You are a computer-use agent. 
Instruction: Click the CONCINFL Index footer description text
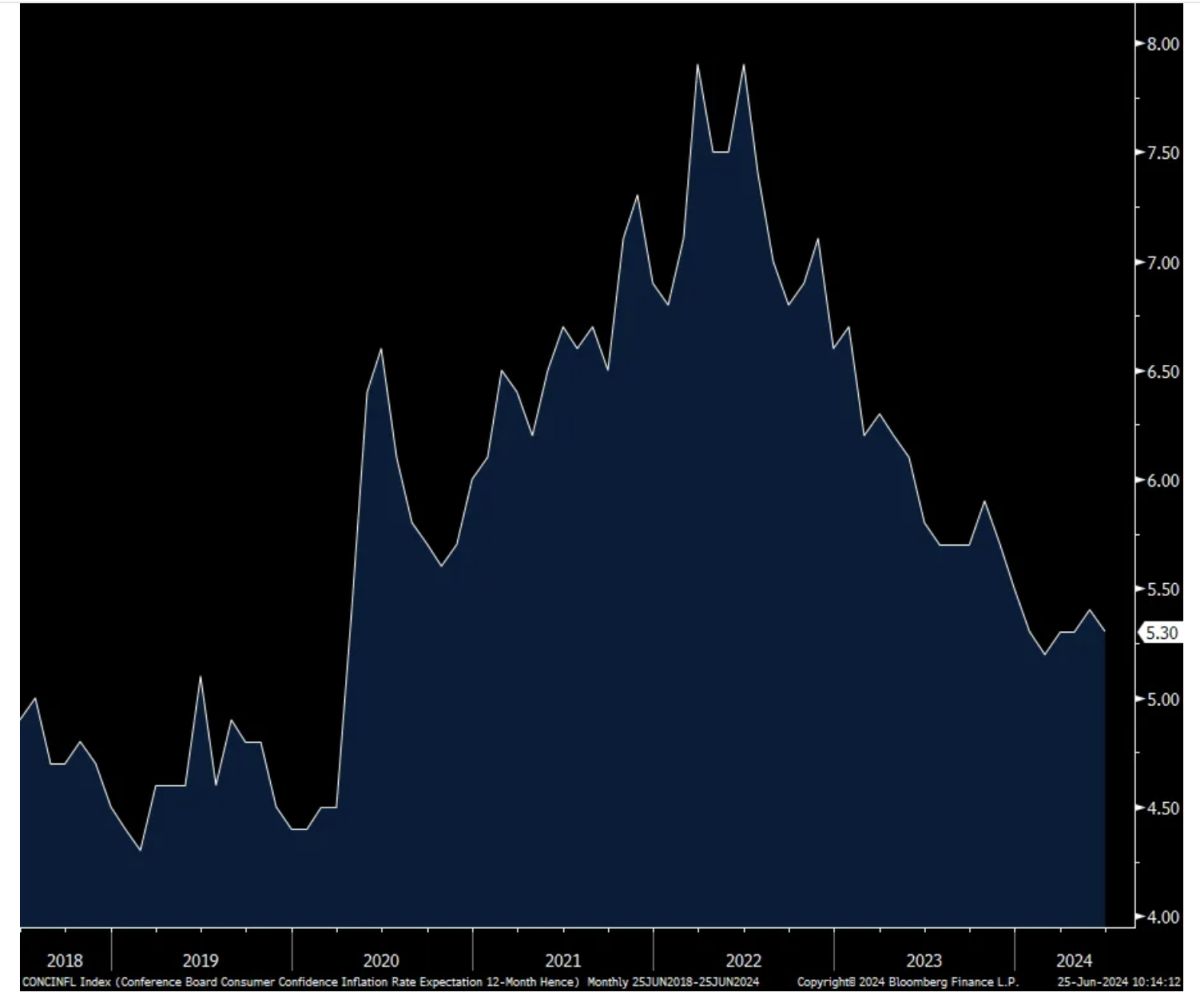(300, 983)
